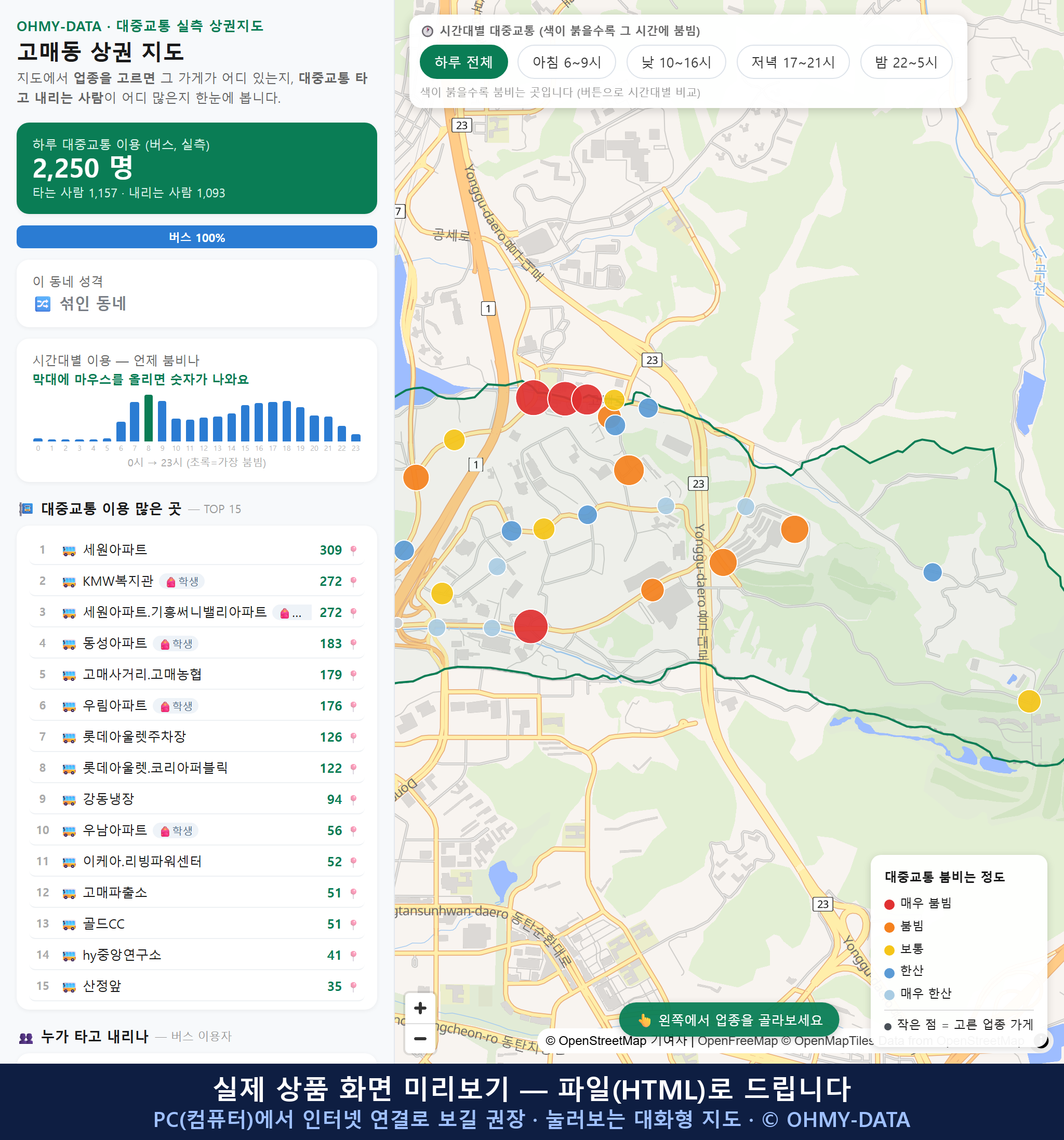Click the people icon beside 누가 타고 내리나
The width and height of the screenshot is (1064, 1140).
pos(26,1037)
